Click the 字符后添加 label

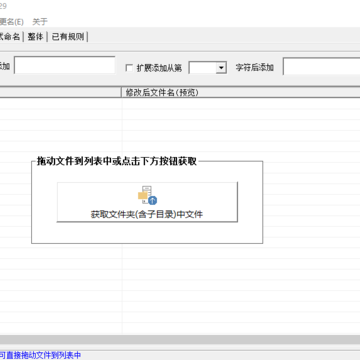pos(255,68)
